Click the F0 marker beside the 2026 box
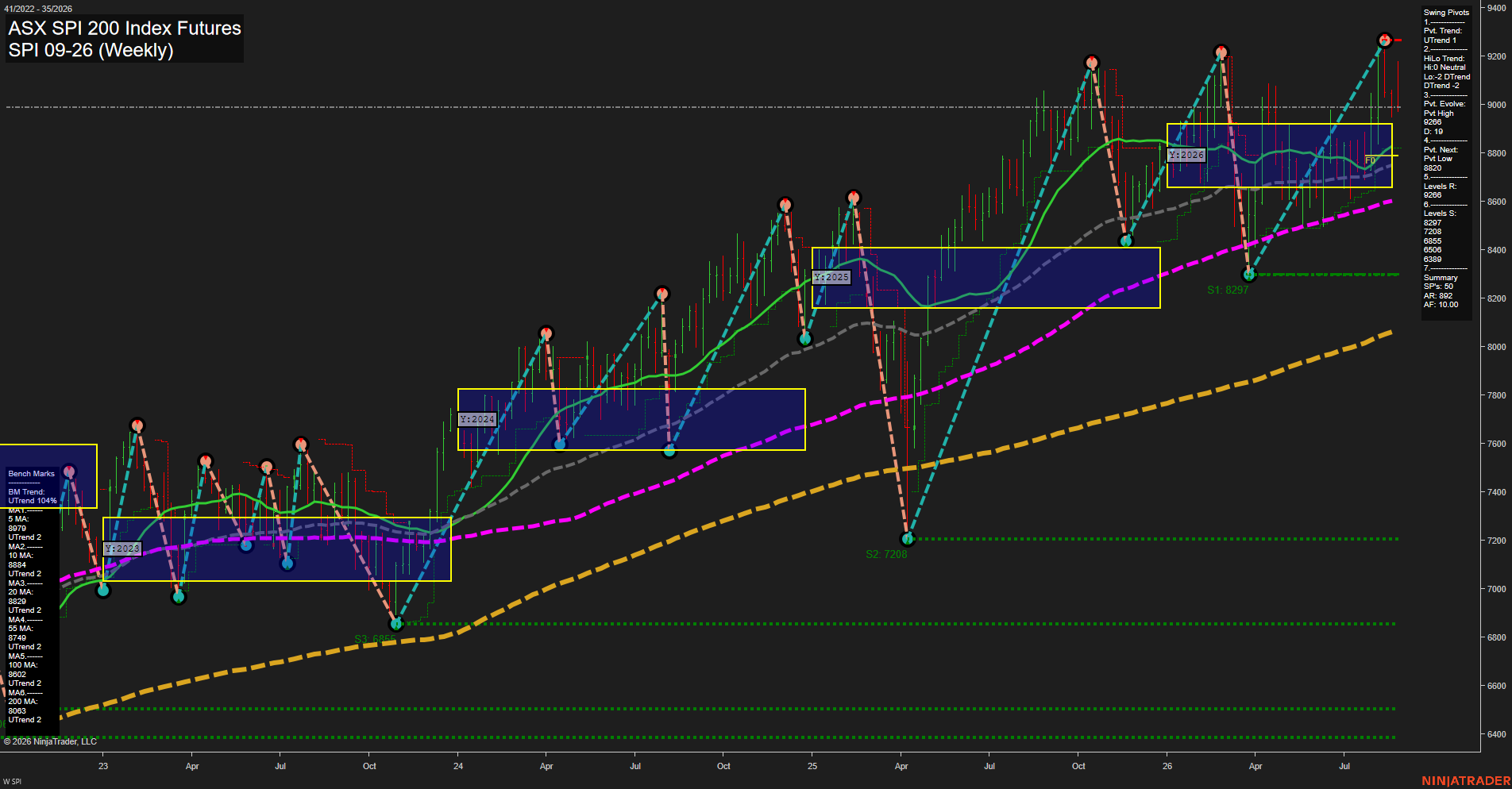This screenshot has width=1512, height=789. [x=1370, y=161]
